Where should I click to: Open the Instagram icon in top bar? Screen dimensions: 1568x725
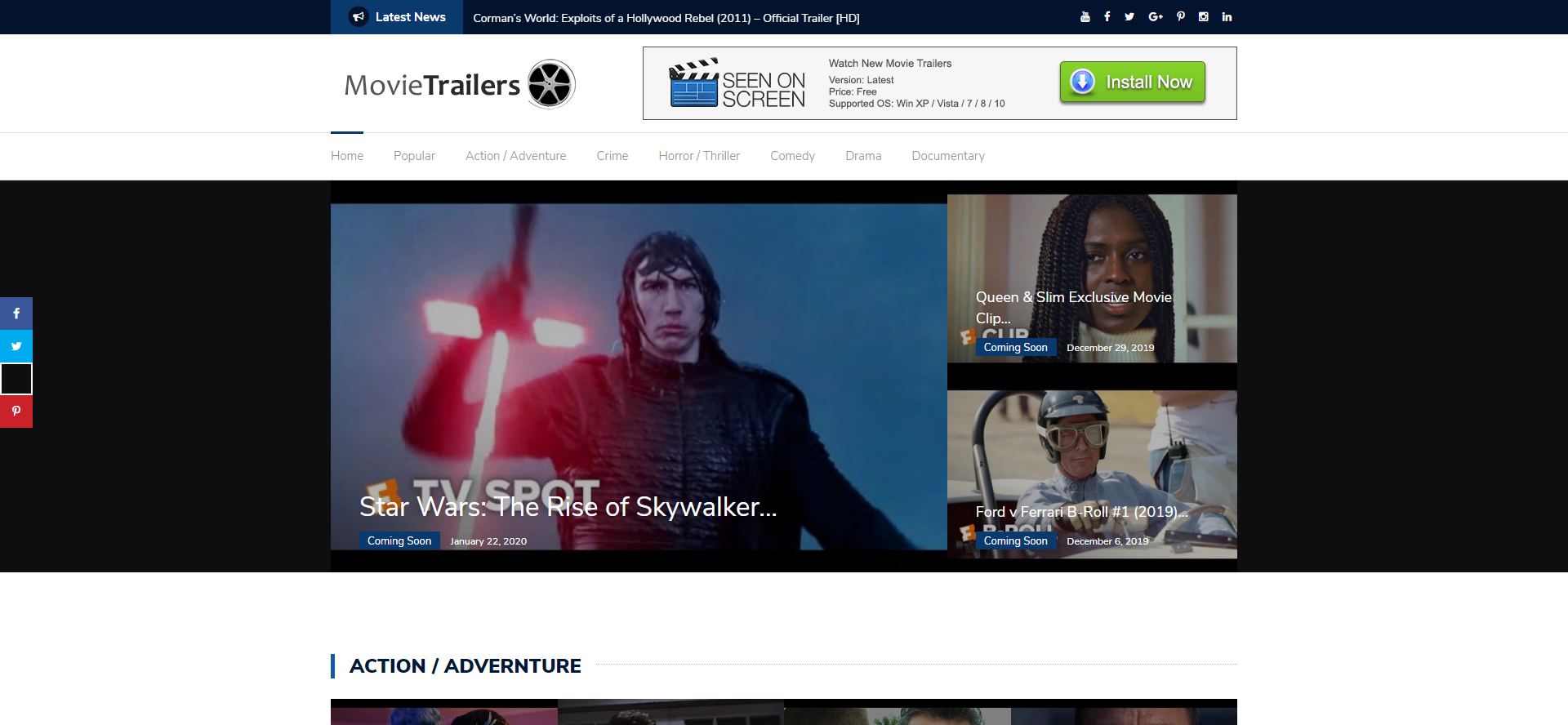click(1203, 17)
